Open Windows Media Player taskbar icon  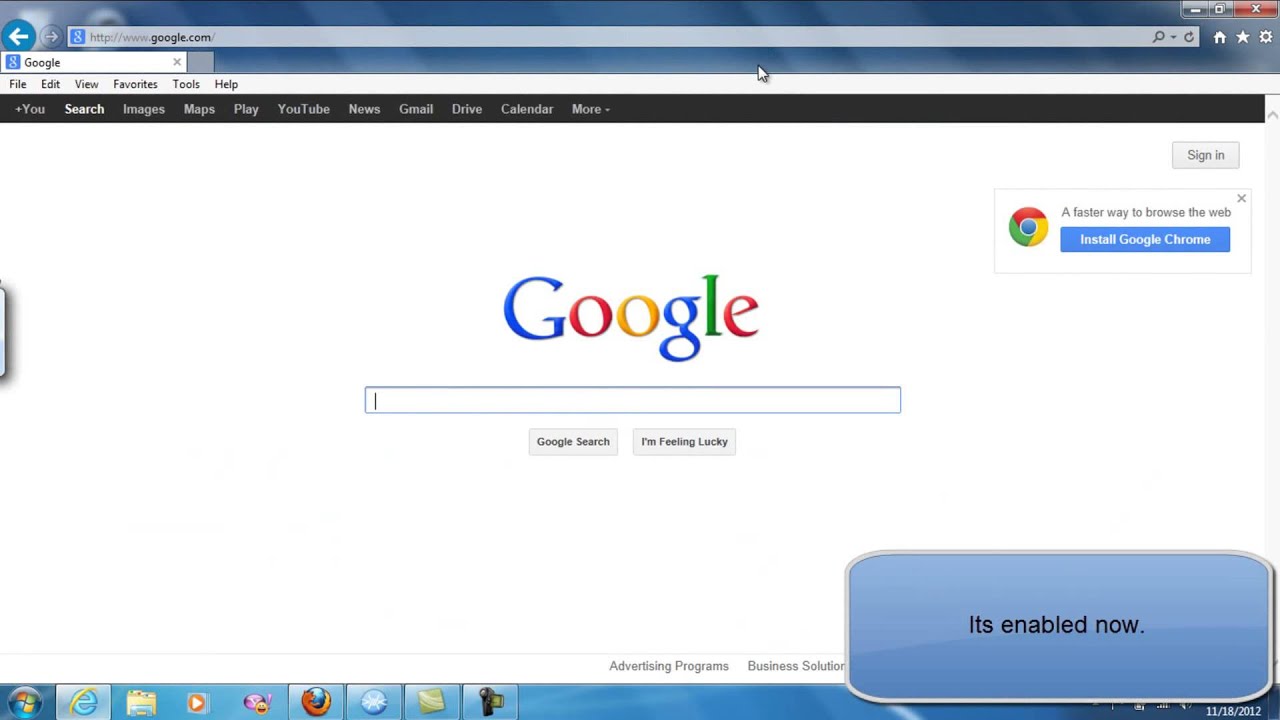coord(197,703)
